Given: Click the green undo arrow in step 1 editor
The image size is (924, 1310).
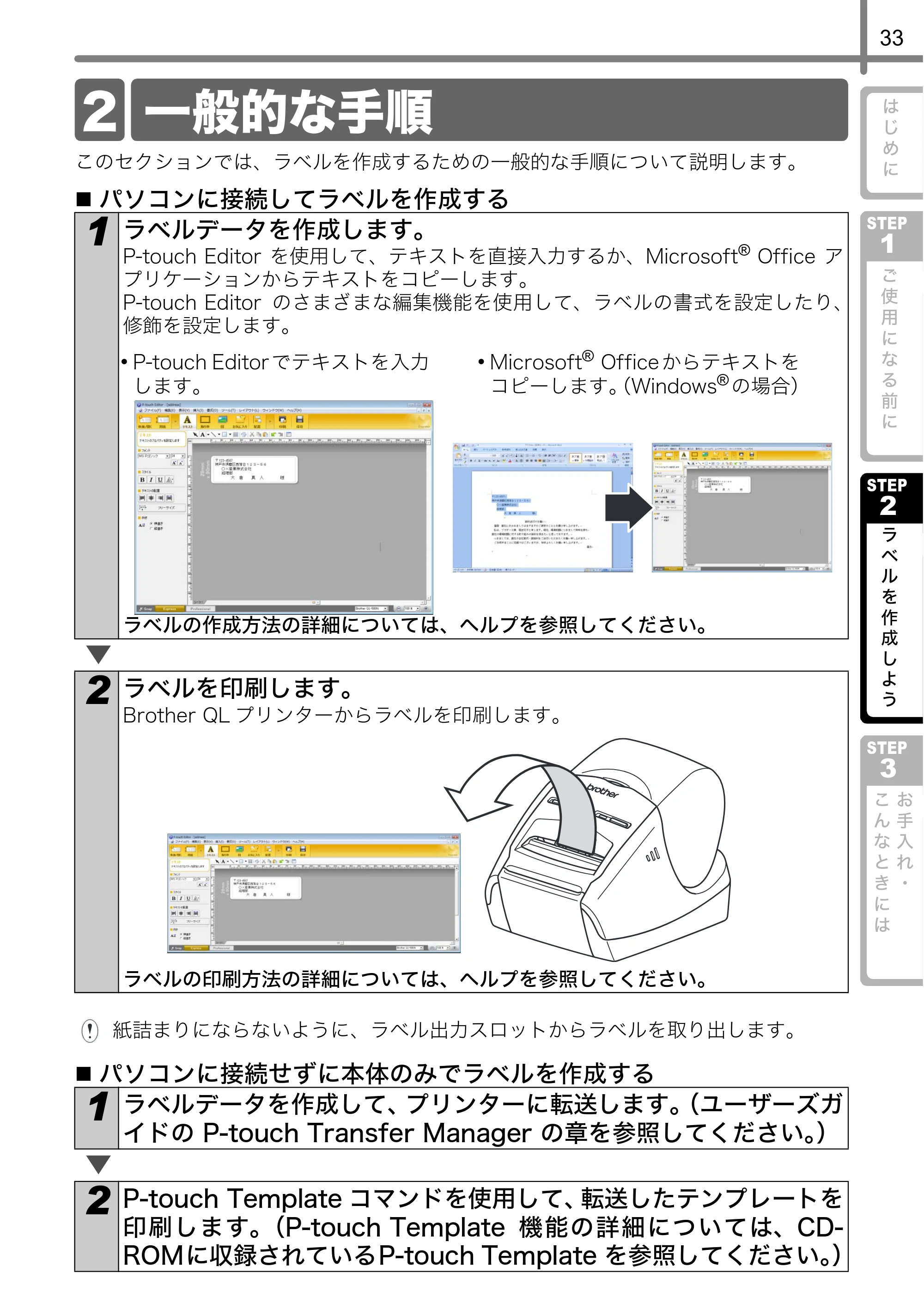Looking at the screenshot, I should pos(274,435).
